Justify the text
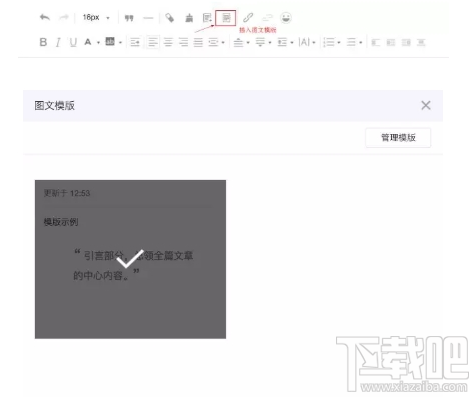The width and height of the screenshot is (476, 397). click(x=198, y=42)
